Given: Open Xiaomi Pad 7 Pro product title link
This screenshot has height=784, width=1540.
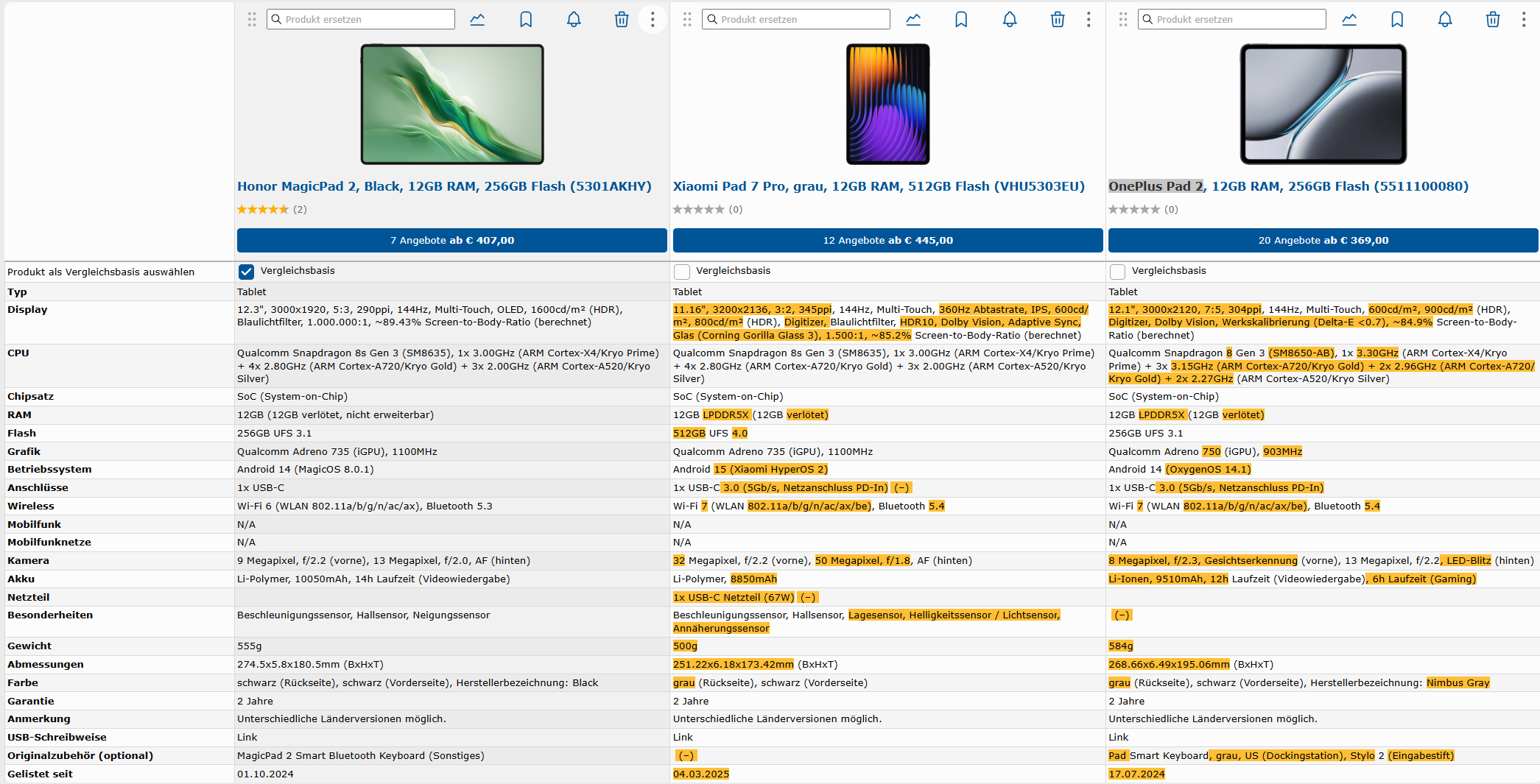Looking at the screenshot, I should tap(879, 186).
